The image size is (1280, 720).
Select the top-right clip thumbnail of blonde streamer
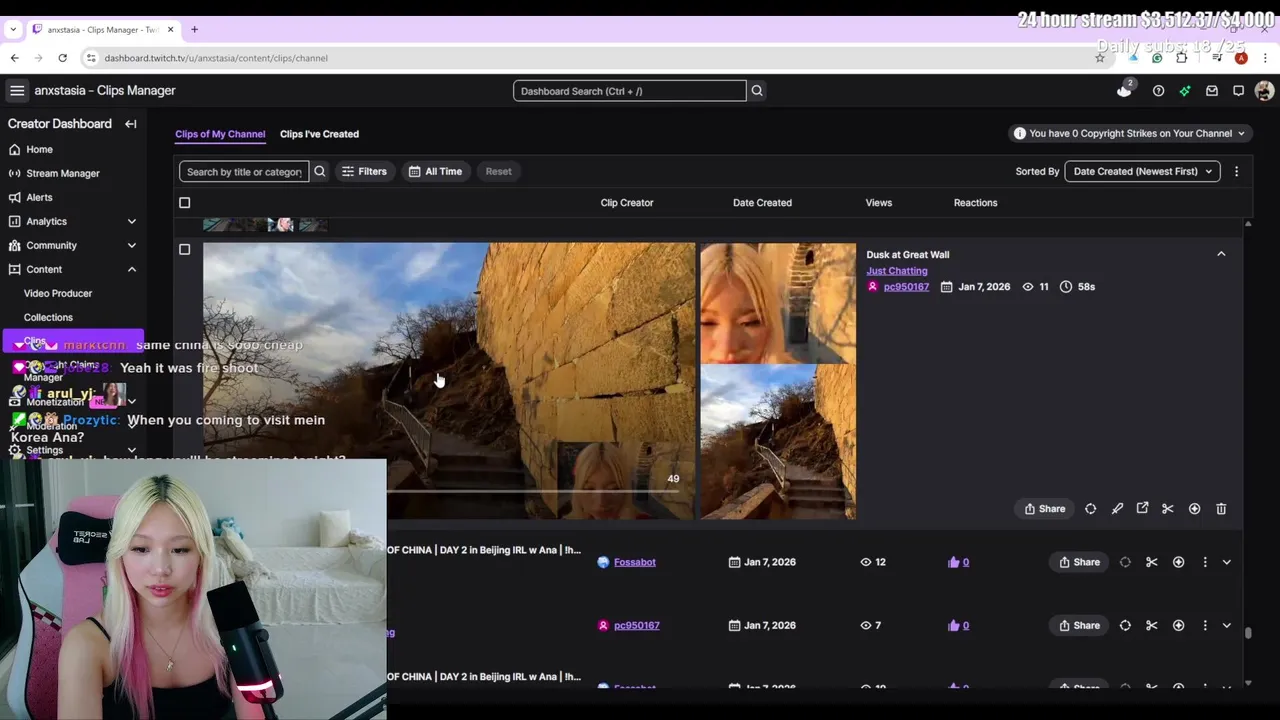tap(778, 303)
